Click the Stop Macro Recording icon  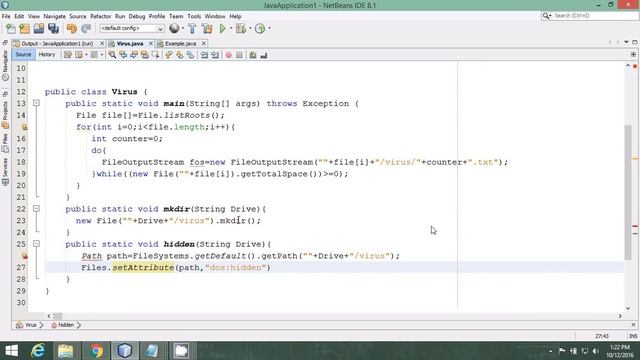[240, 55]
